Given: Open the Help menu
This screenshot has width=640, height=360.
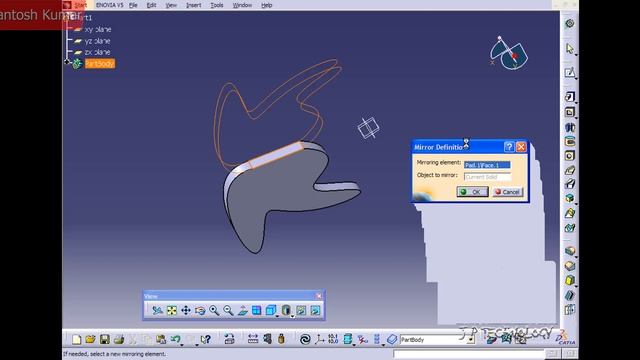Looking at the screenshot, I should pos(267,5).
